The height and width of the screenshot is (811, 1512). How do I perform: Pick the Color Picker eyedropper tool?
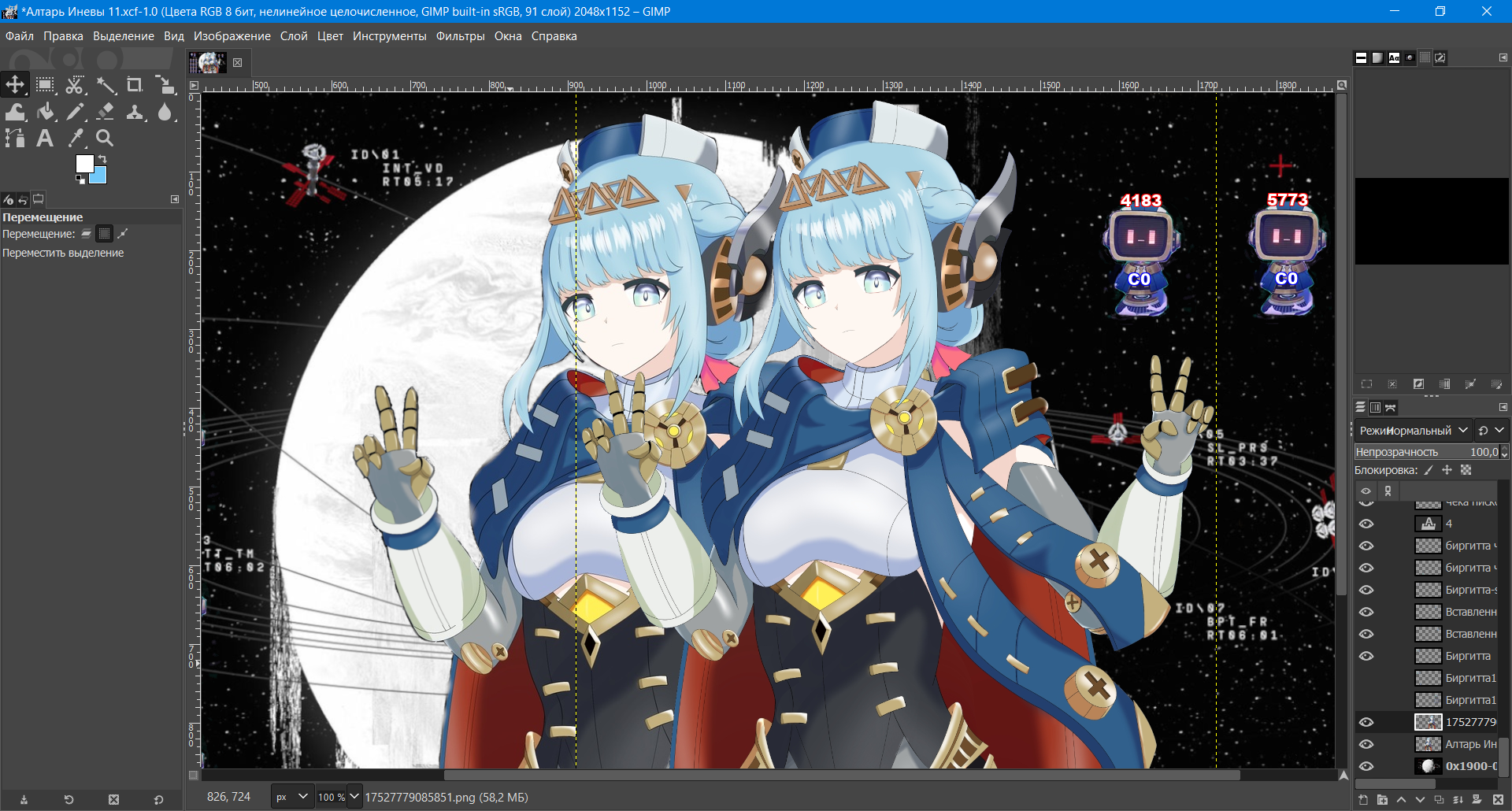point(75,139)
